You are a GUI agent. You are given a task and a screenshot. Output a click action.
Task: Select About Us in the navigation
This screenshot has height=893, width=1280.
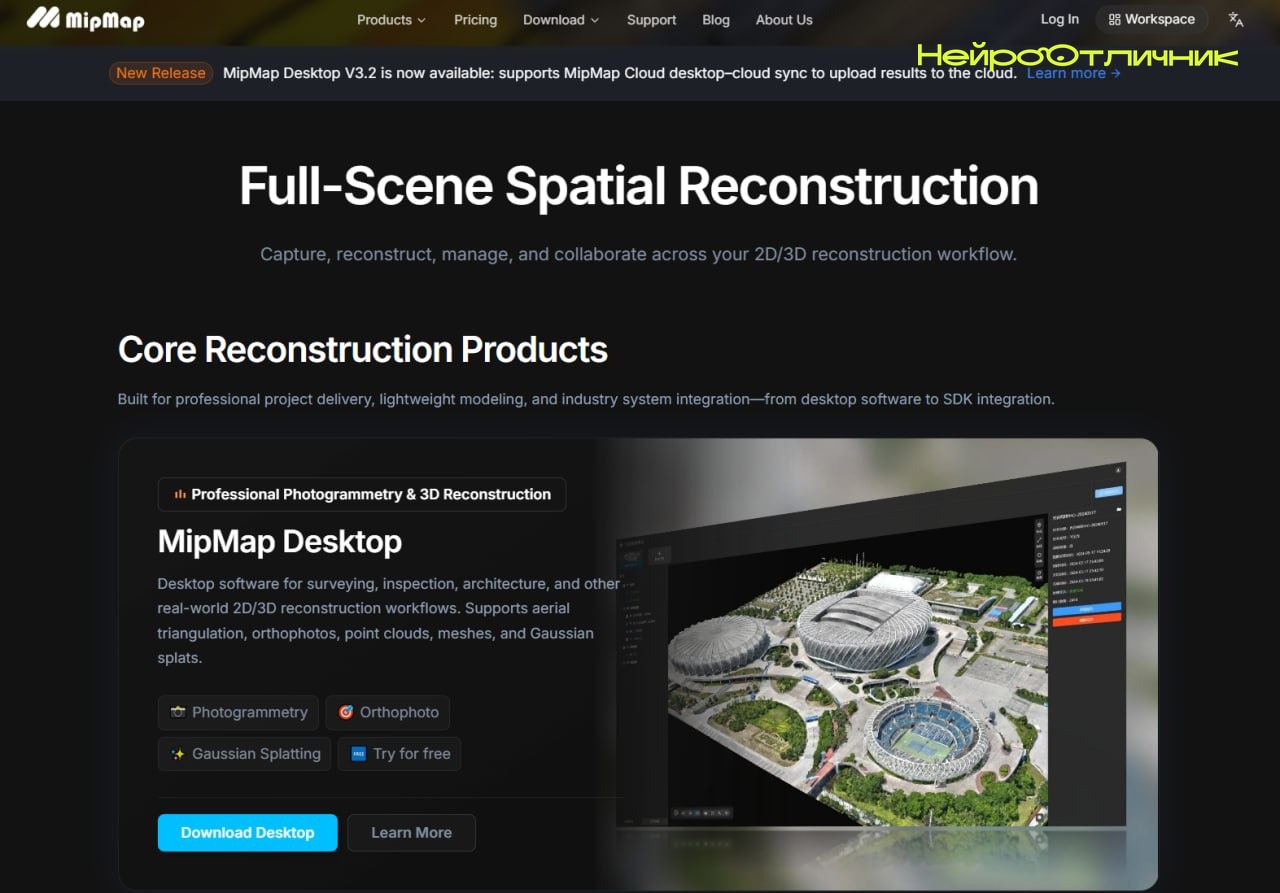(784, 20)
